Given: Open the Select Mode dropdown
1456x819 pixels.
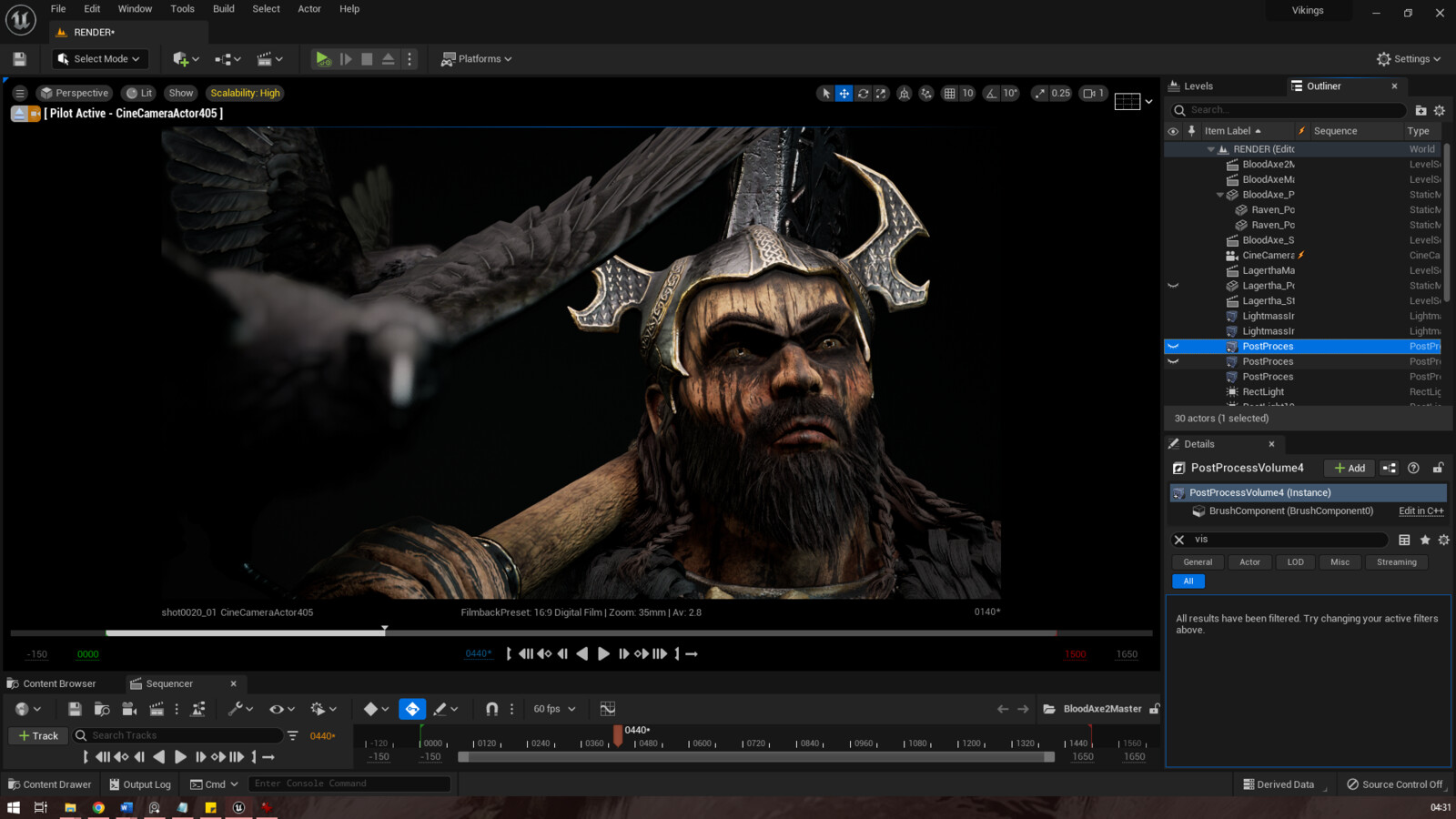Looking at the screenshot, I should coord(100,59).
